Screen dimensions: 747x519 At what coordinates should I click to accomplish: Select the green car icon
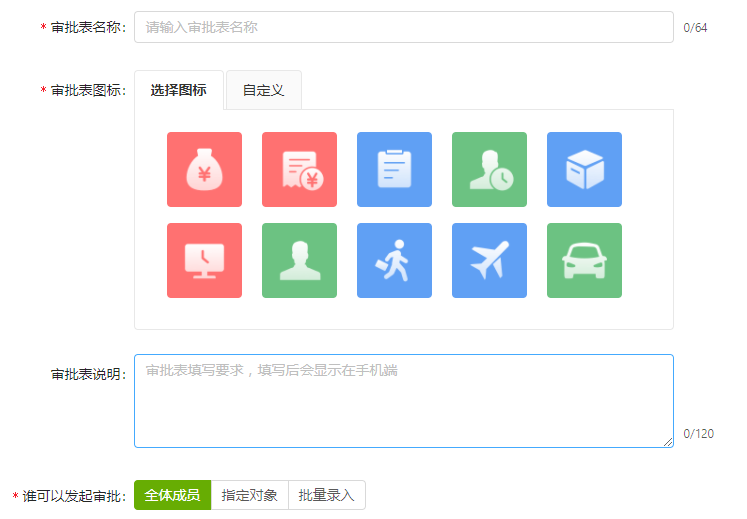coord(584,261)
